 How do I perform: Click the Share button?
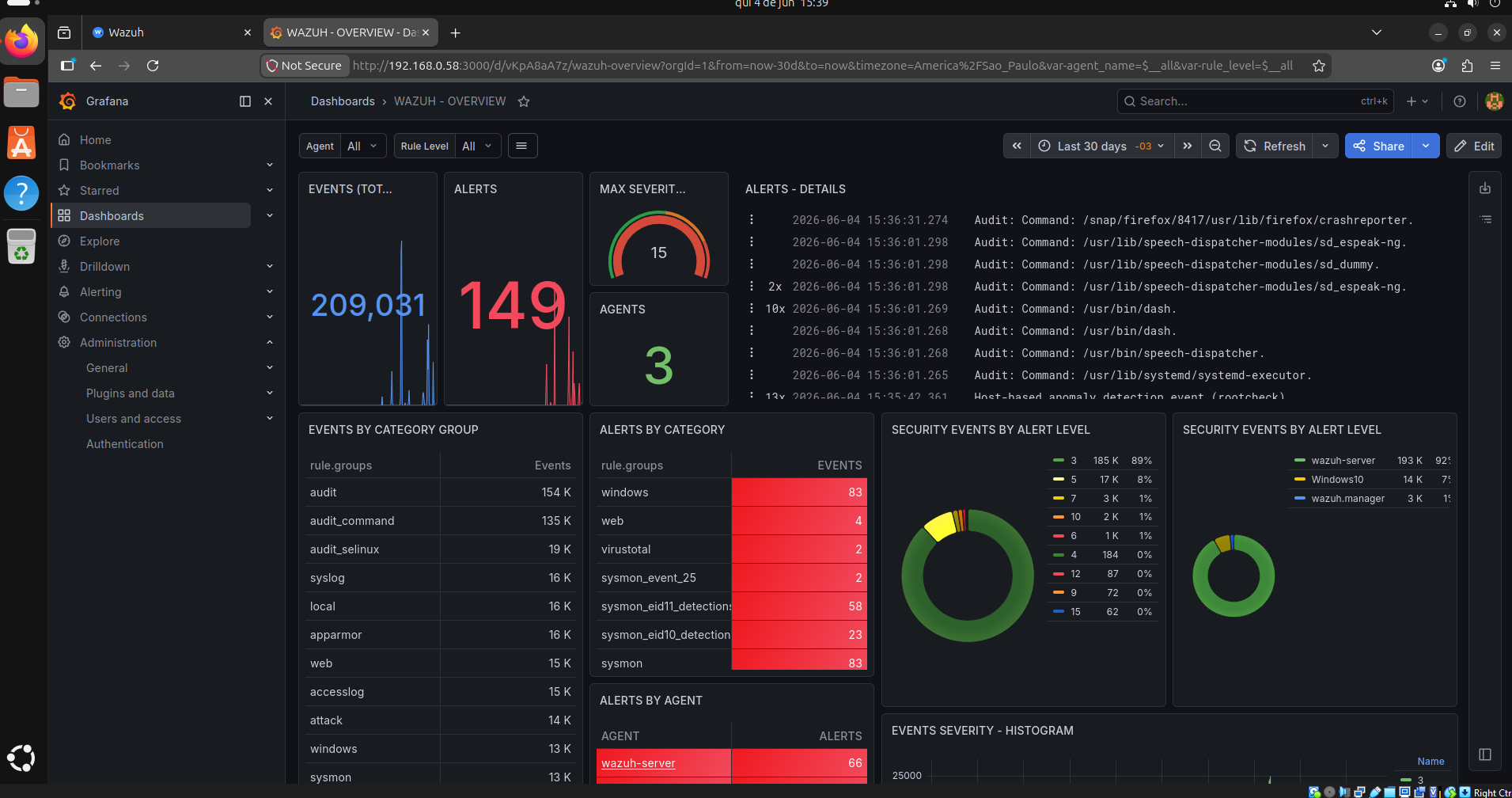[1378, 146]
